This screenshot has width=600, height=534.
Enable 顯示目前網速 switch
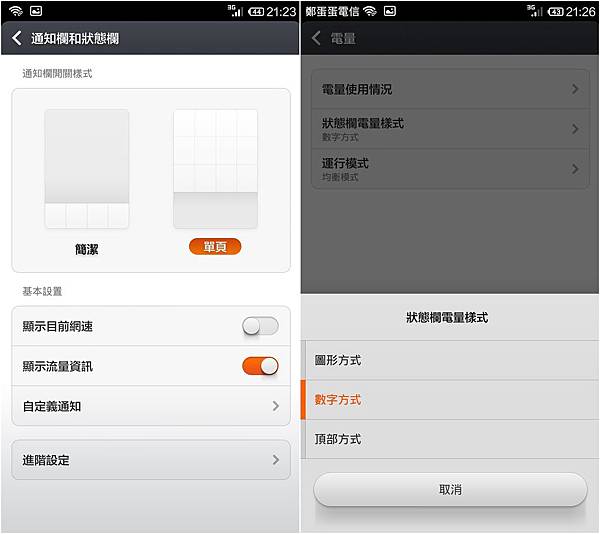pos(260,326)
